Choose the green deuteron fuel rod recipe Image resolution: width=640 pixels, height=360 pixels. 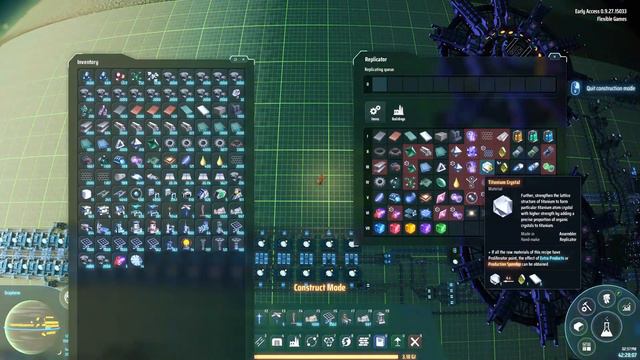pyautogui.click(x=533, y=136)
